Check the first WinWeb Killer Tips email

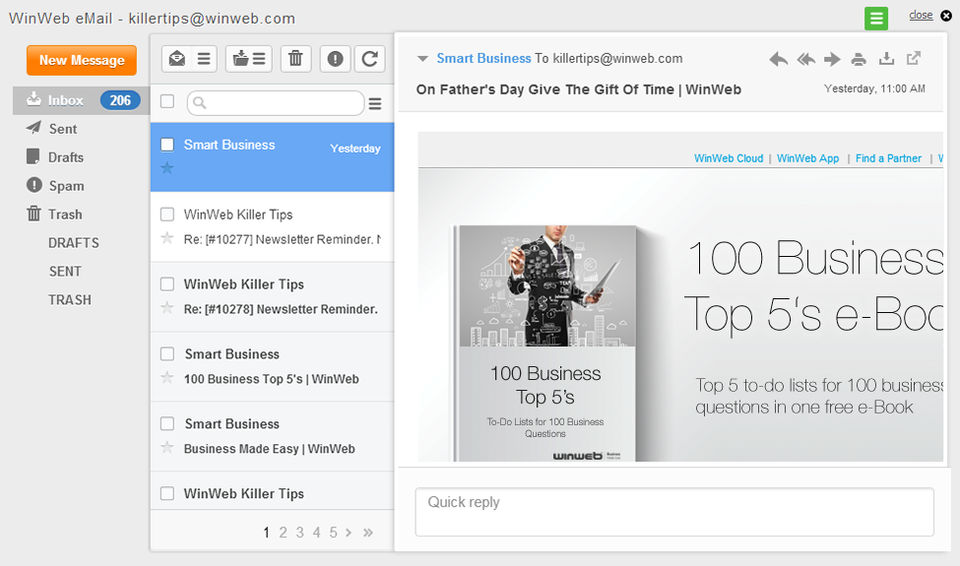168,215
